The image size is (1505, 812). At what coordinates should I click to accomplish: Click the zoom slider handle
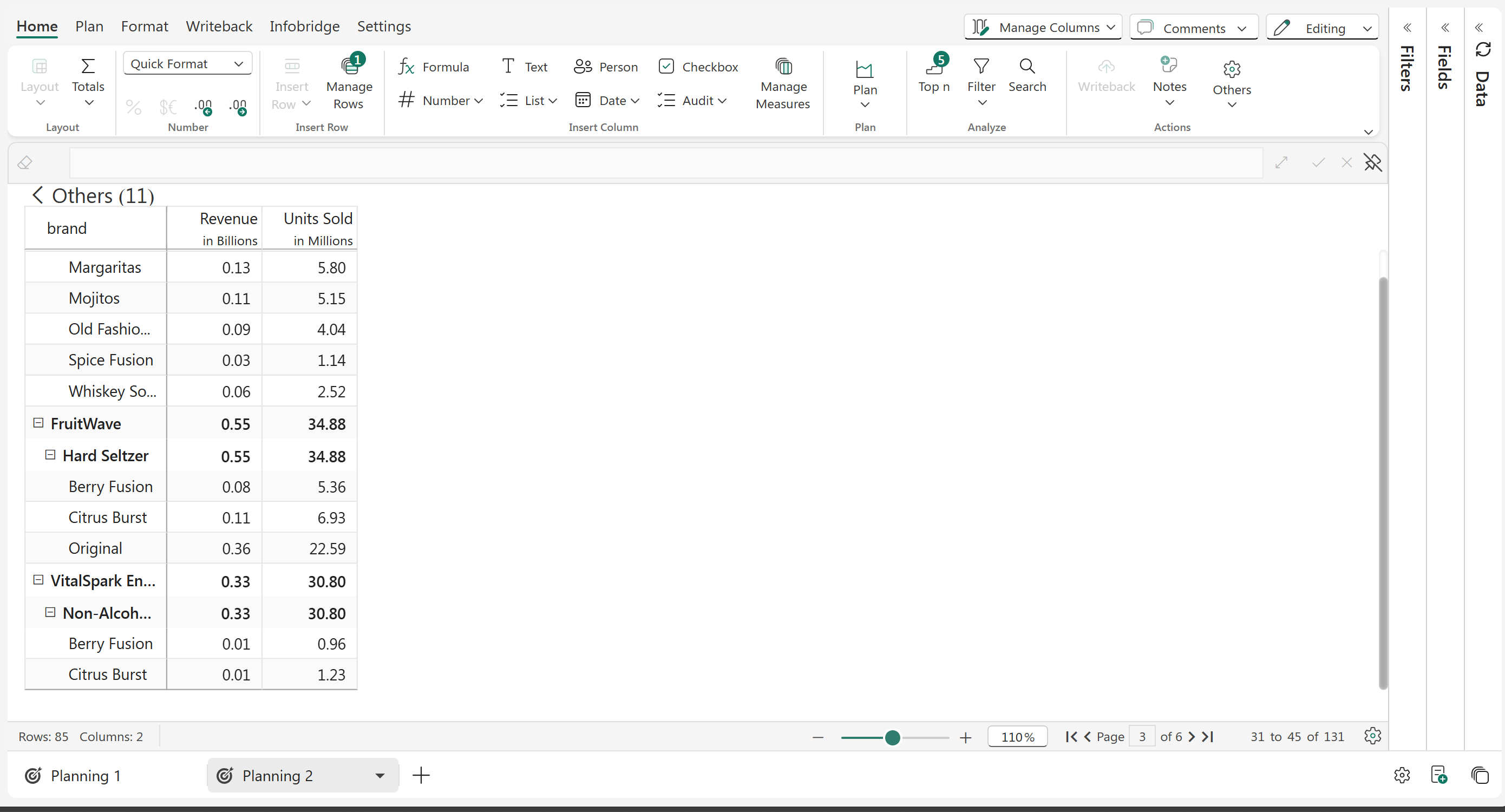[x=892, y=737]
